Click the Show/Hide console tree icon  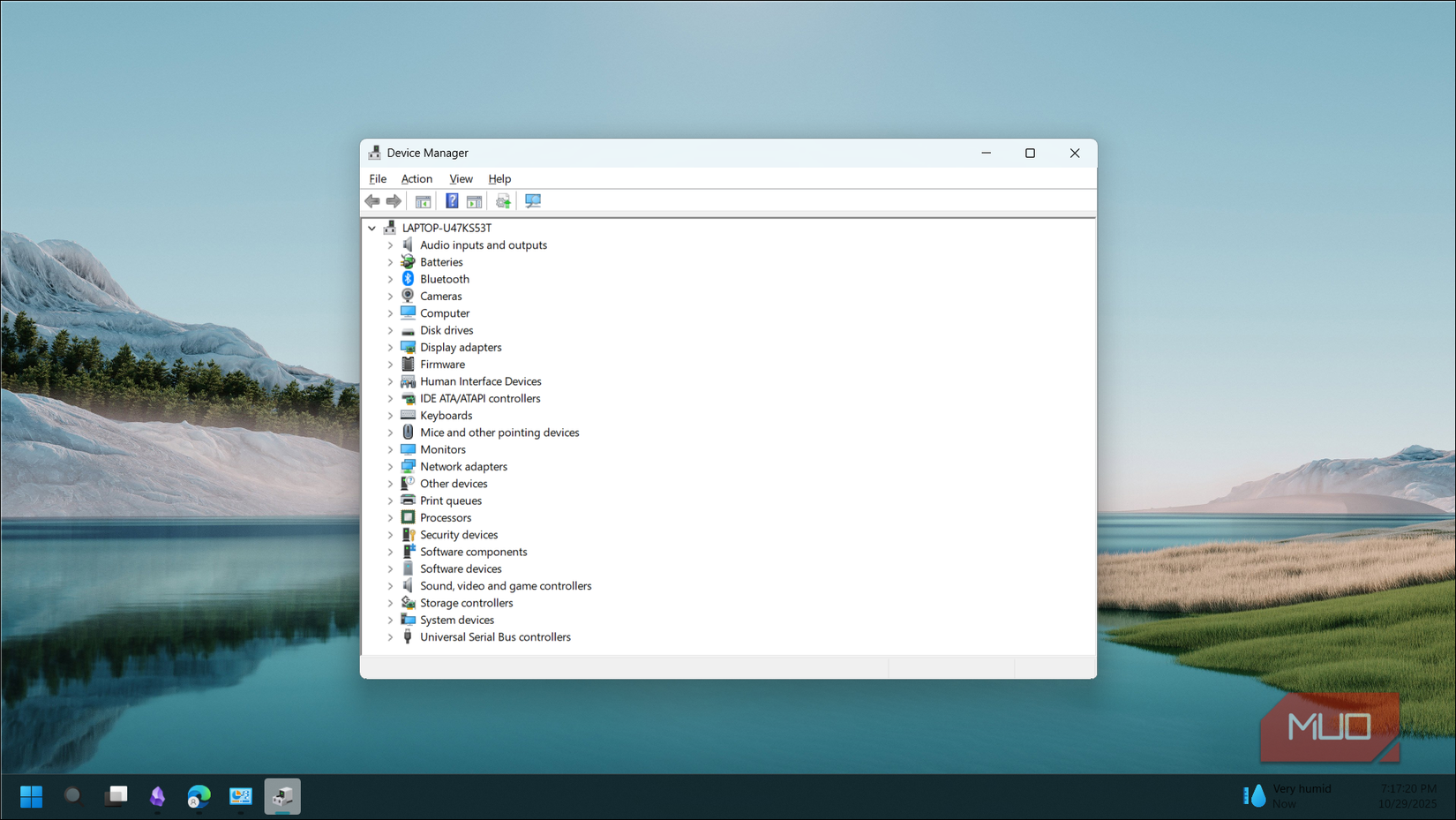click(423, 200)
